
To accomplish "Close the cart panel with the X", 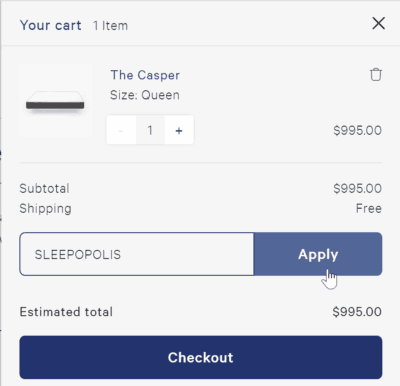I will 378,23.
